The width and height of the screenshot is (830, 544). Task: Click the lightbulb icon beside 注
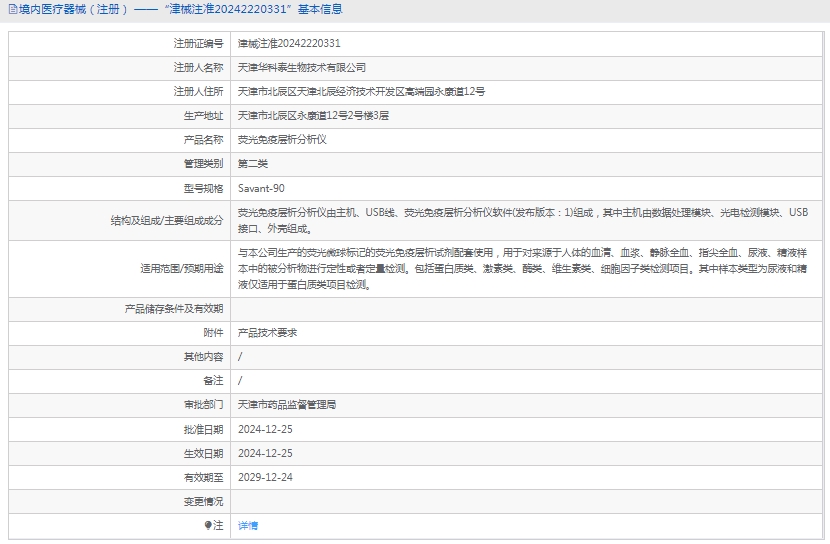point(208,525)
